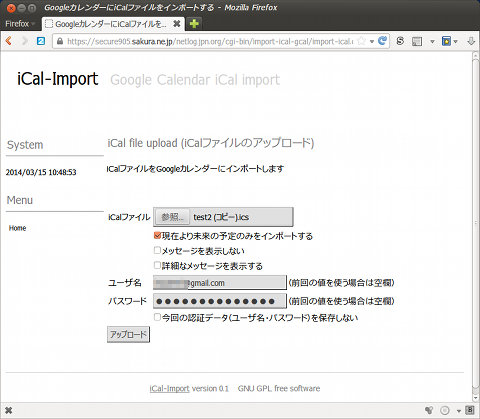480x419 pixels.
Task: Click the timestamp 2014/03/15 10:48:53
Action: point(41,172)
